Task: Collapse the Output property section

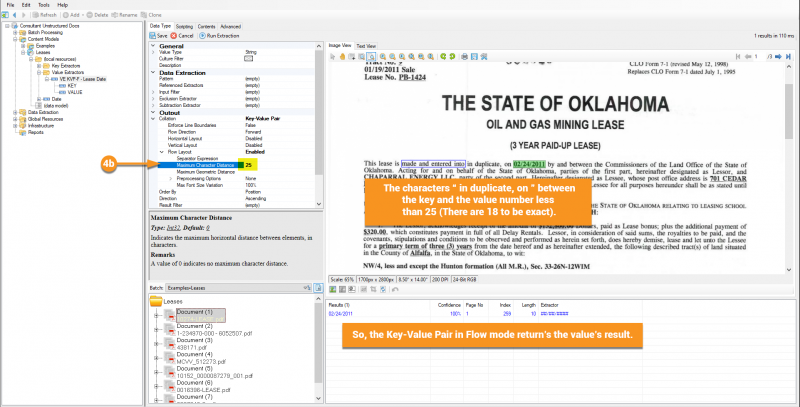Action: (x=153, y=113)
